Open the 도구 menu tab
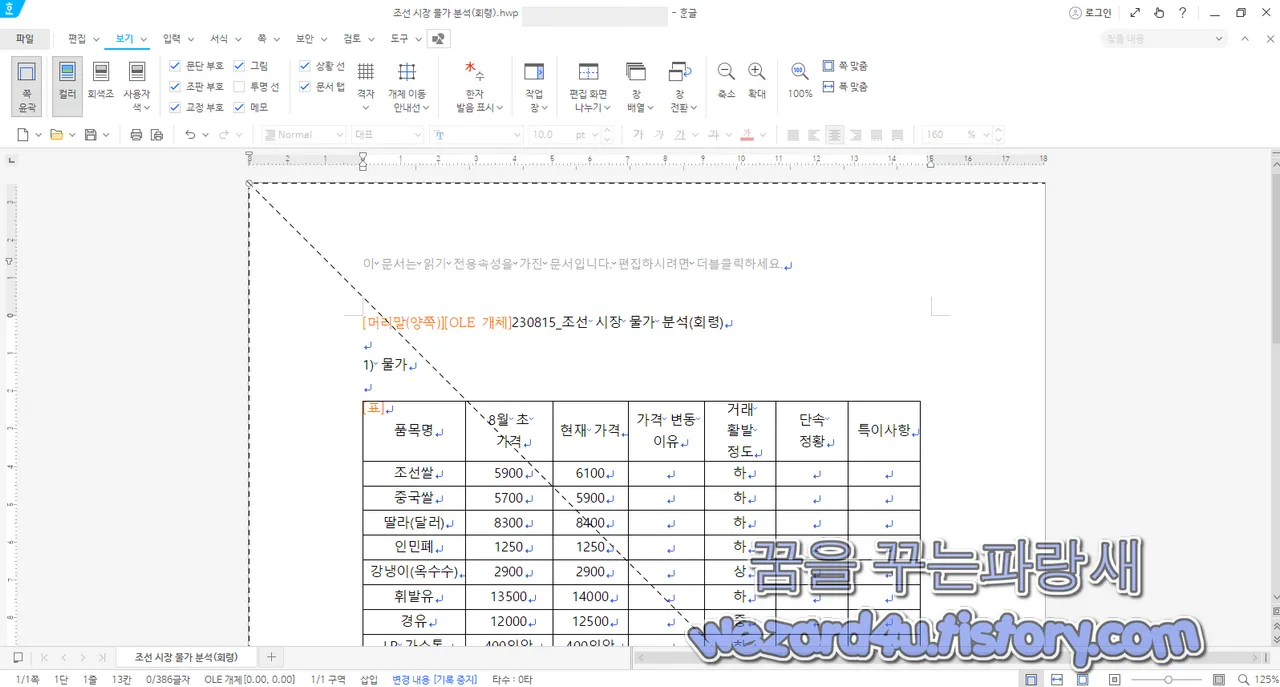This screenshot has width=1280, height=687. pos(399,39)
